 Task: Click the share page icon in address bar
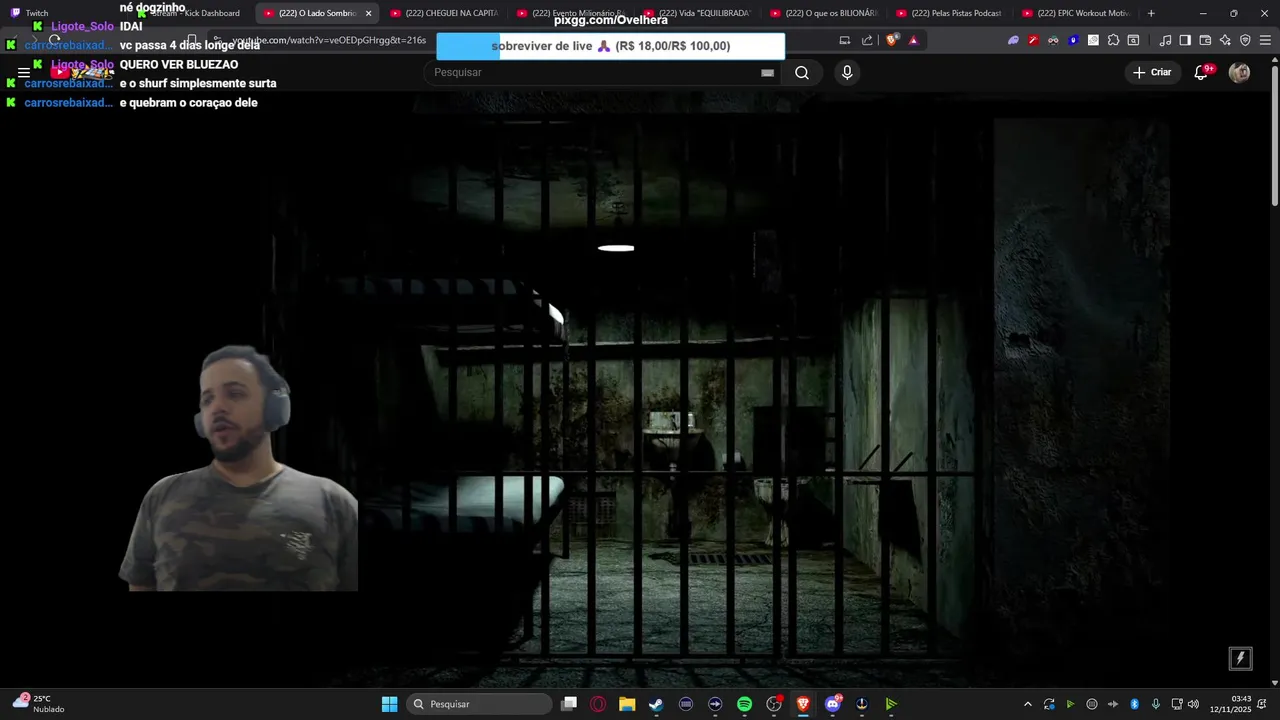(x=867, y=40)
